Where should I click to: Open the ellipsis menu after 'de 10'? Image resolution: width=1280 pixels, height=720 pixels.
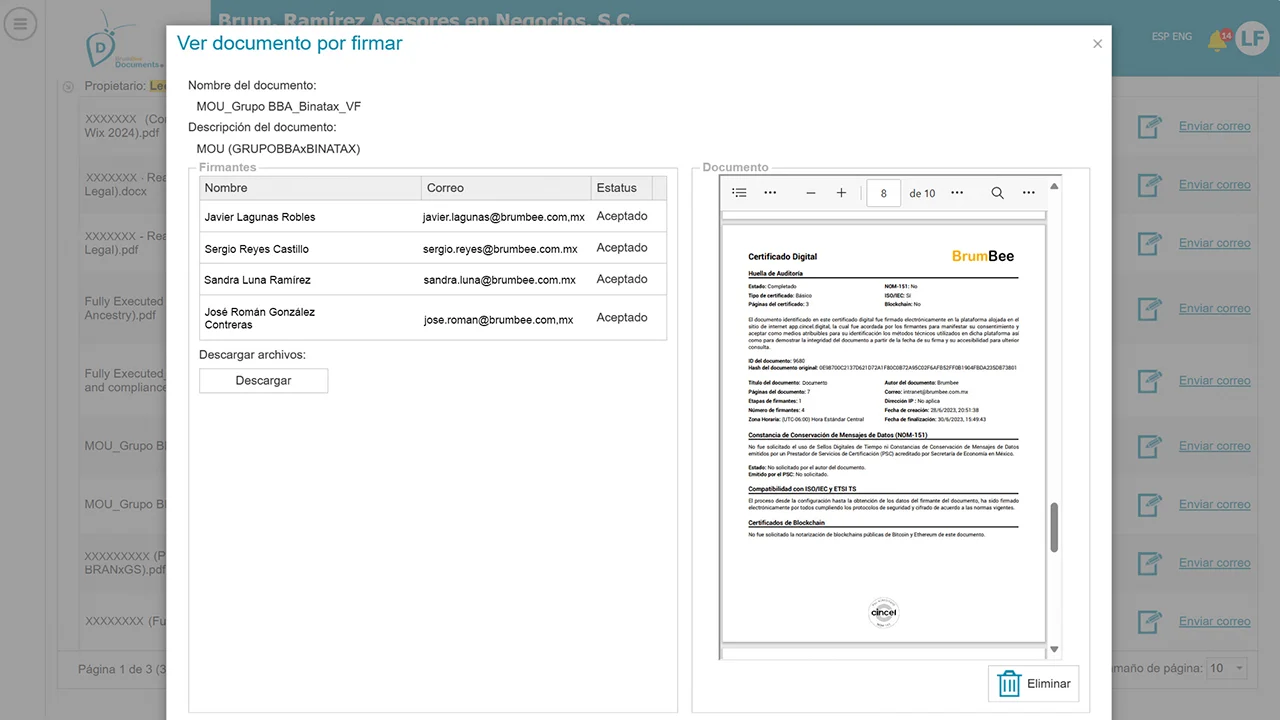point(957,193)
